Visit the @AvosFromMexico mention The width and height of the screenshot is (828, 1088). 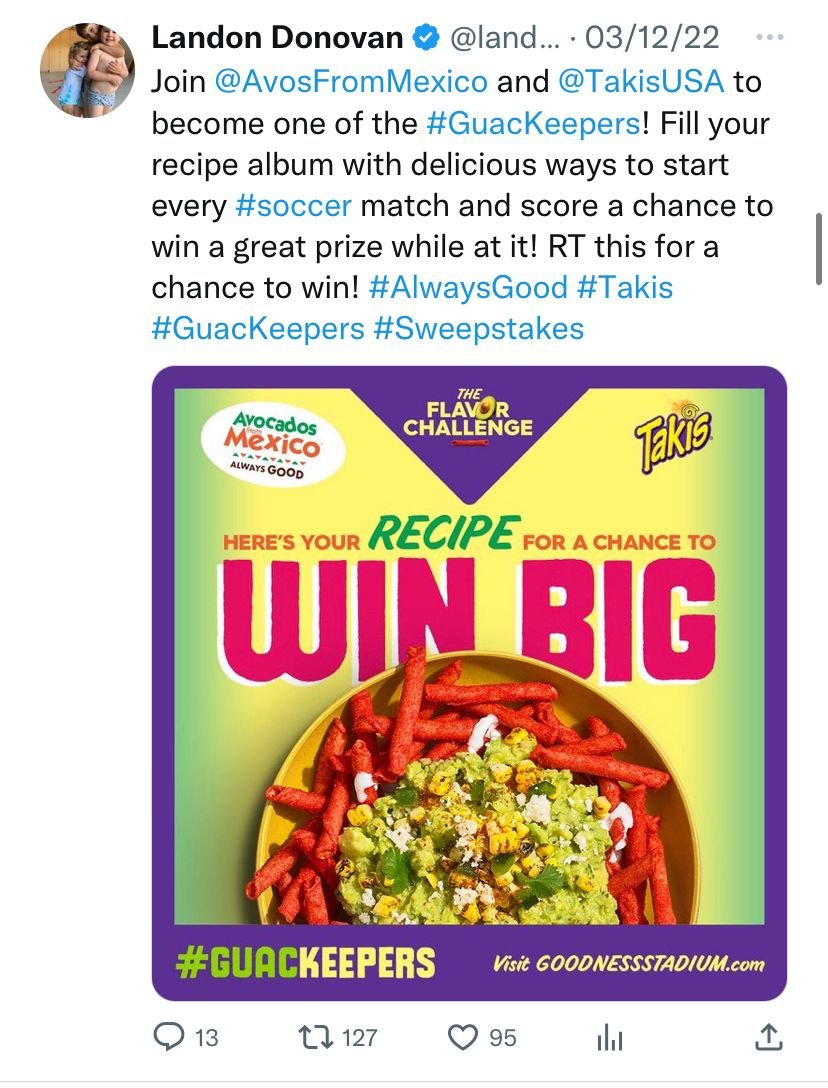pyautogui.click(x=351, y=82)
